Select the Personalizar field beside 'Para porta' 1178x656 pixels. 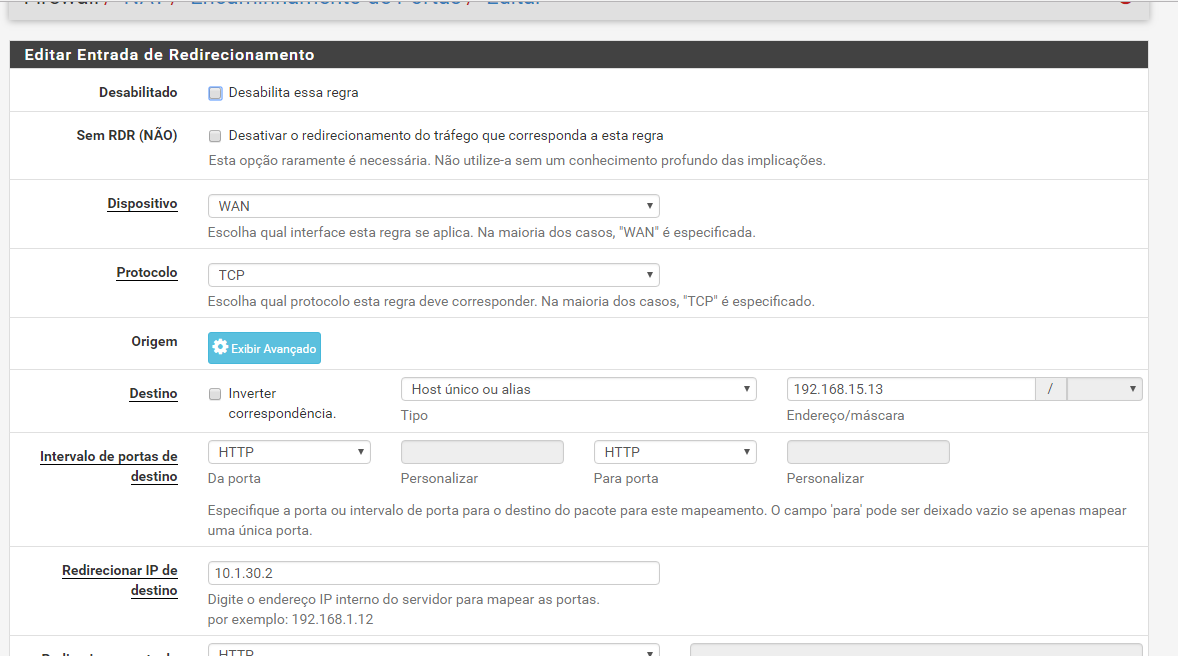coord(868,452)
